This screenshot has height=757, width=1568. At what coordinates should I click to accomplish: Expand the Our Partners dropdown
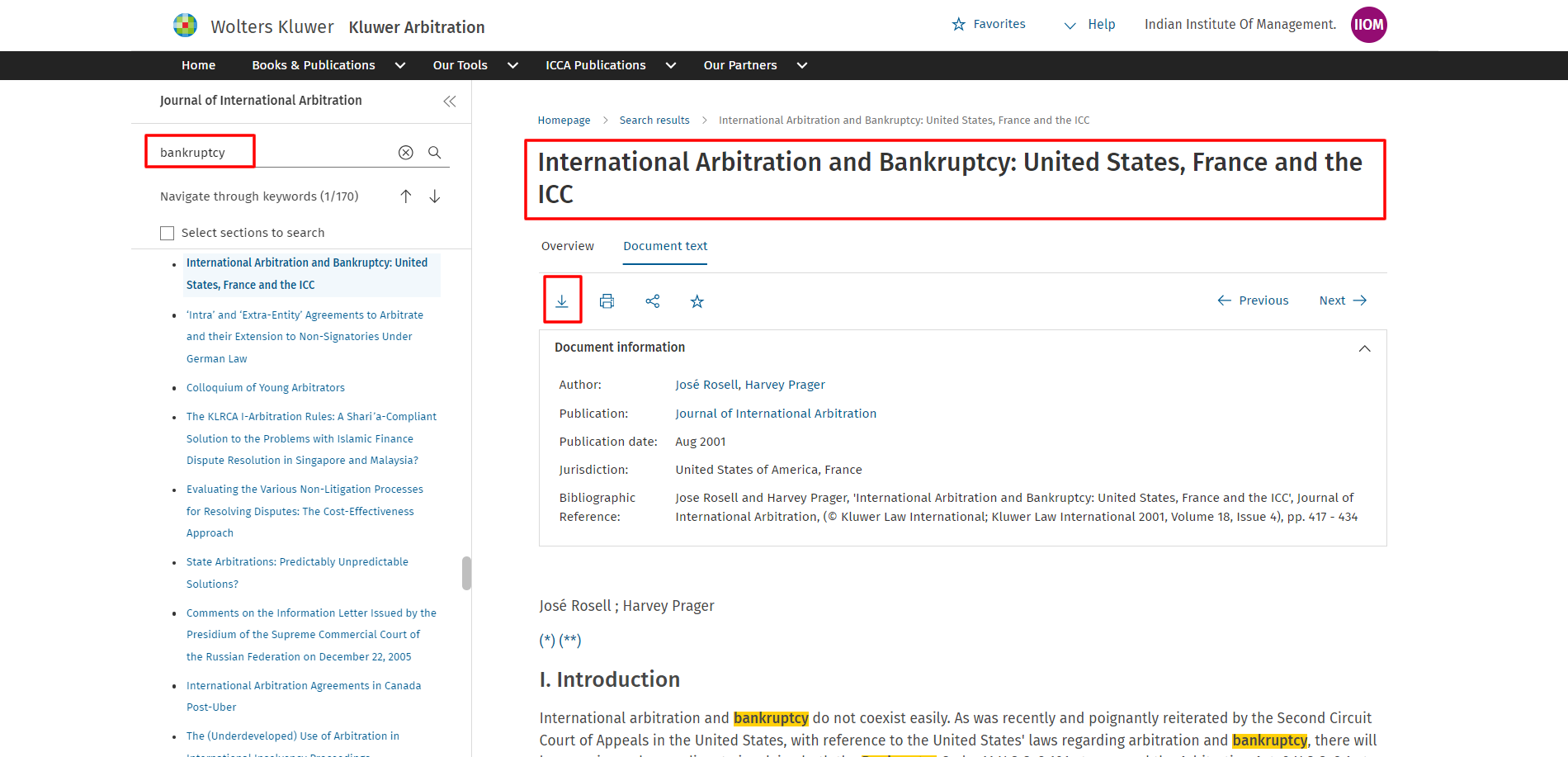coord(802,66)
